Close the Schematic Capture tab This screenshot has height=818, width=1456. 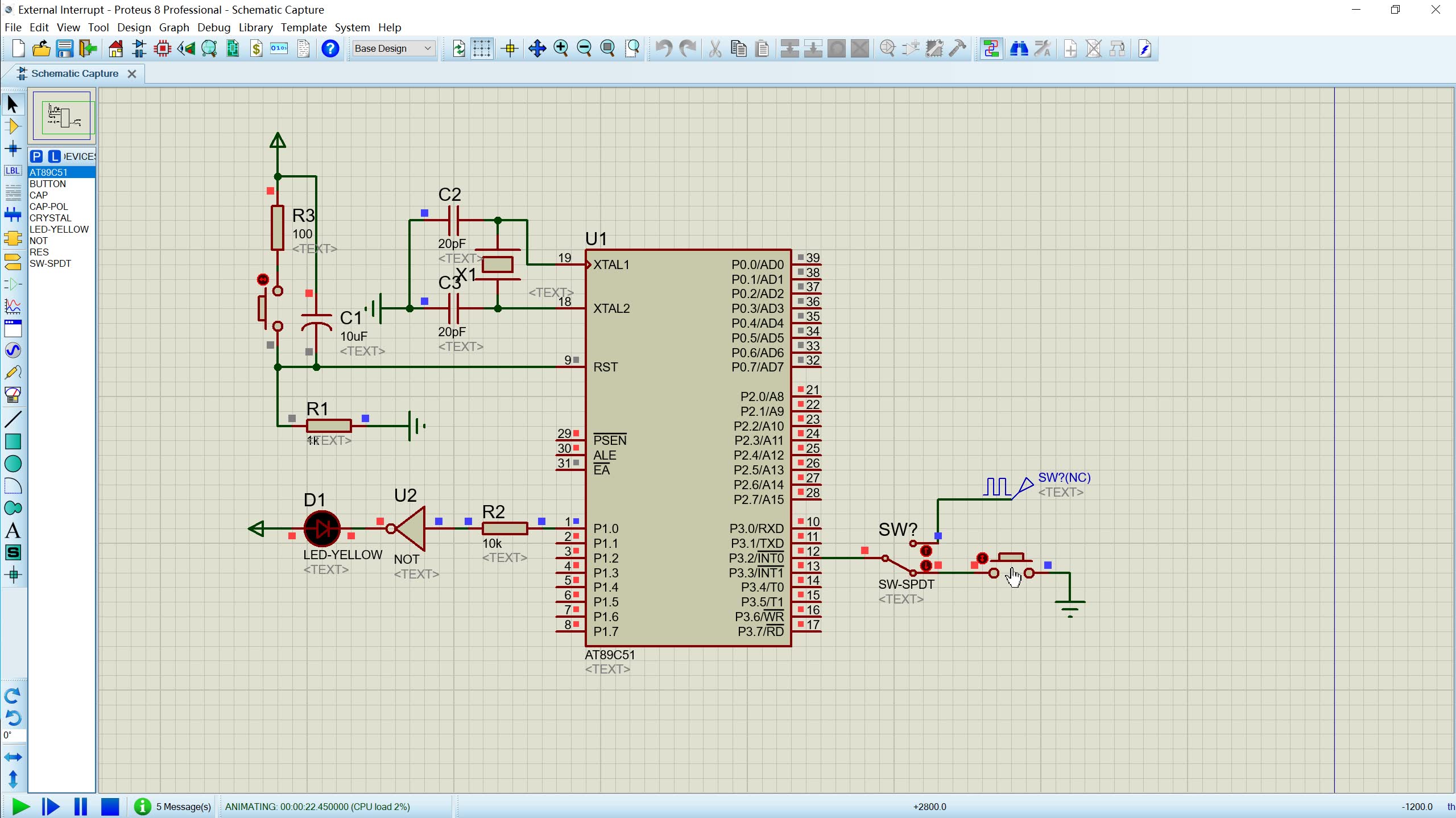pyautogui.click(x=132, y=74)
